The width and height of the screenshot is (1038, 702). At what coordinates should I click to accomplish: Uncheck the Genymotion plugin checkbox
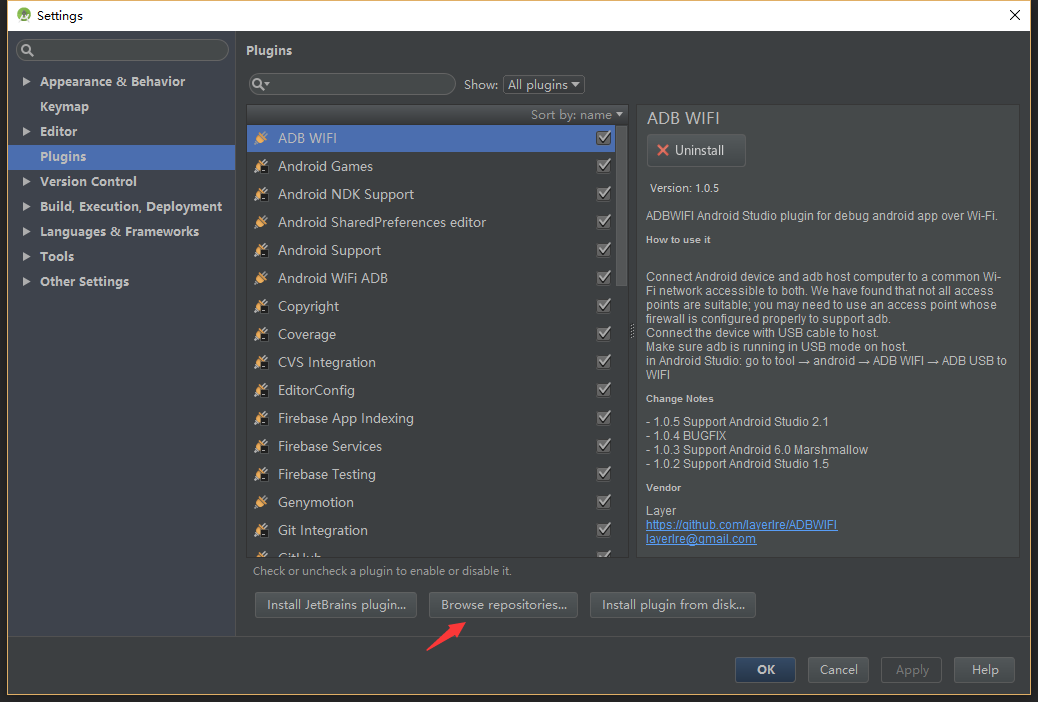click(x=604, y=501)
